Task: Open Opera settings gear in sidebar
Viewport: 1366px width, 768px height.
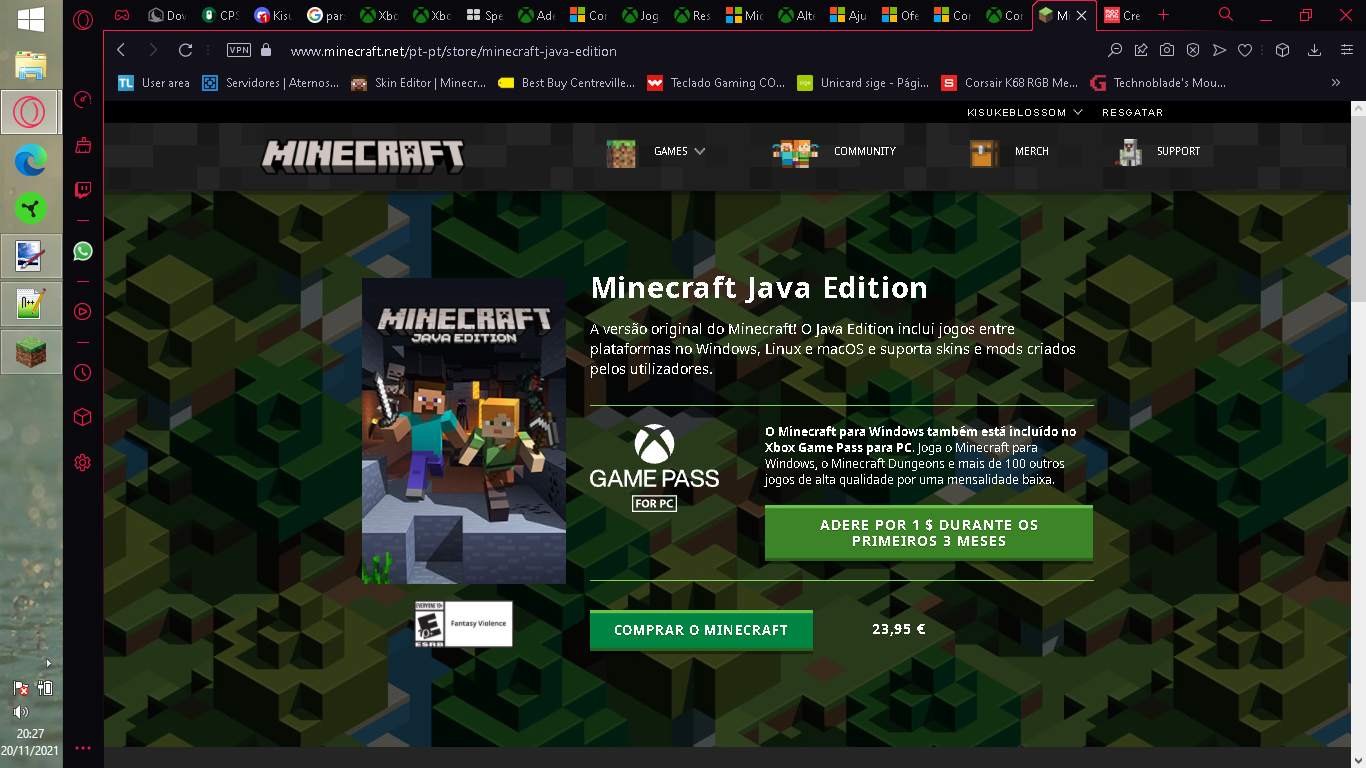Action: point(83,462)
